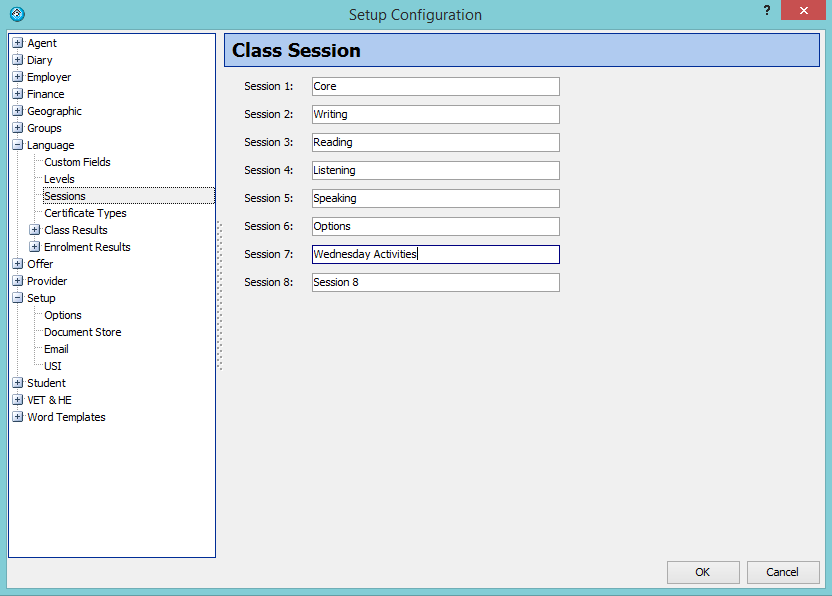
Task: Select the USI setup item
Action: [x=53, y=366]
